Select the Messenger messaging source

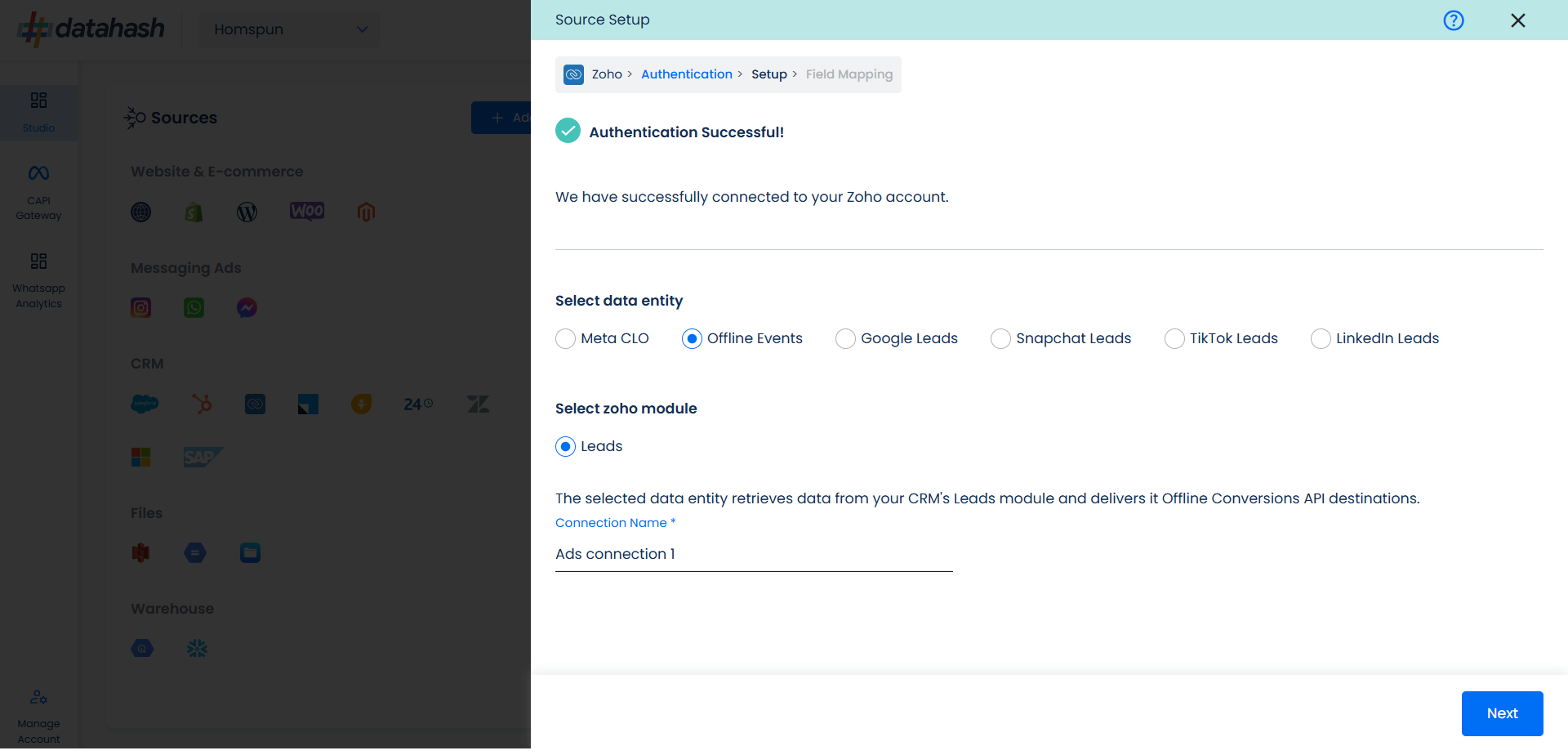pyautogui.click(x=247, y=308)
